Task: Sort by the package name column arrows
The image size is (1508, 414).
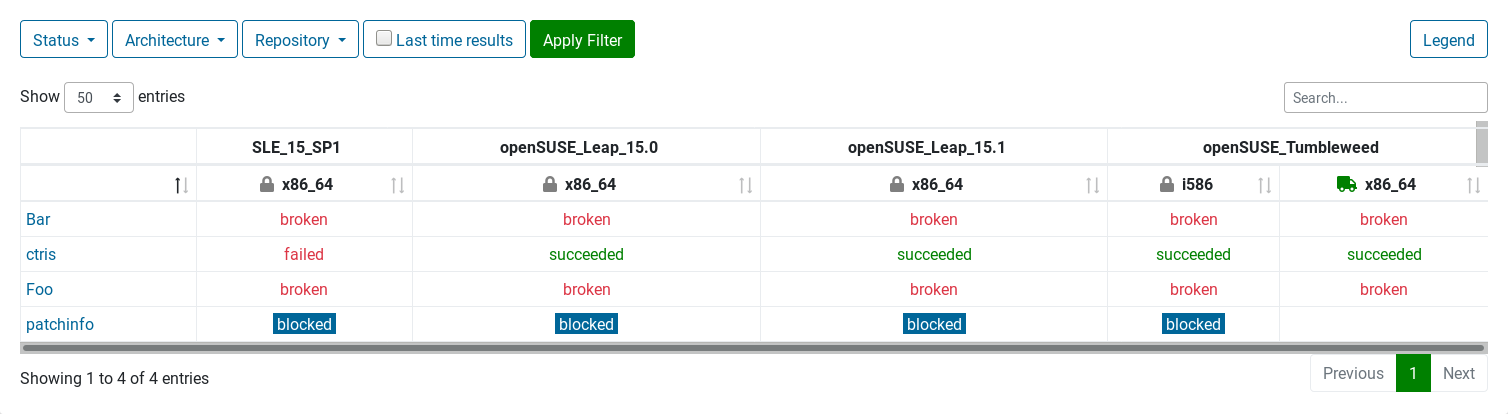Action: pyautogui.click(x=181, y=185)
